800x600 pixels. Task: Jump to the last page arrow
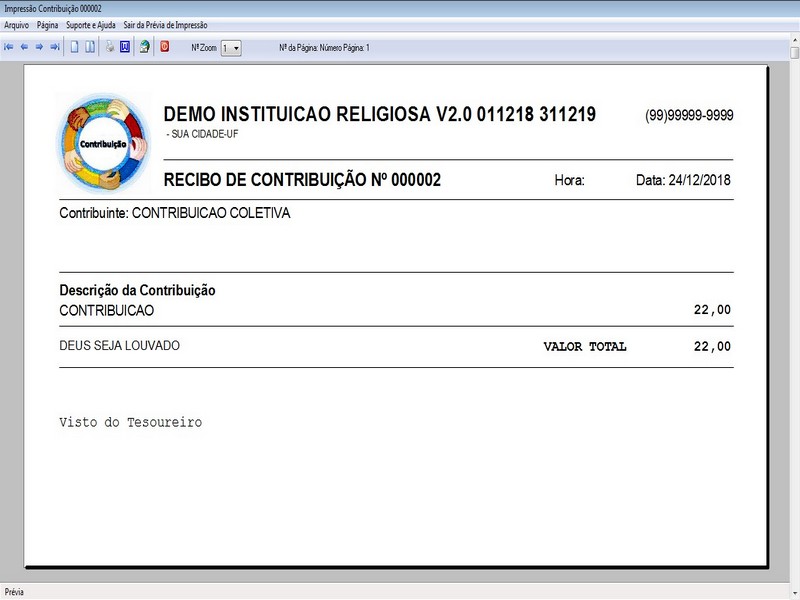pos(55,47)
